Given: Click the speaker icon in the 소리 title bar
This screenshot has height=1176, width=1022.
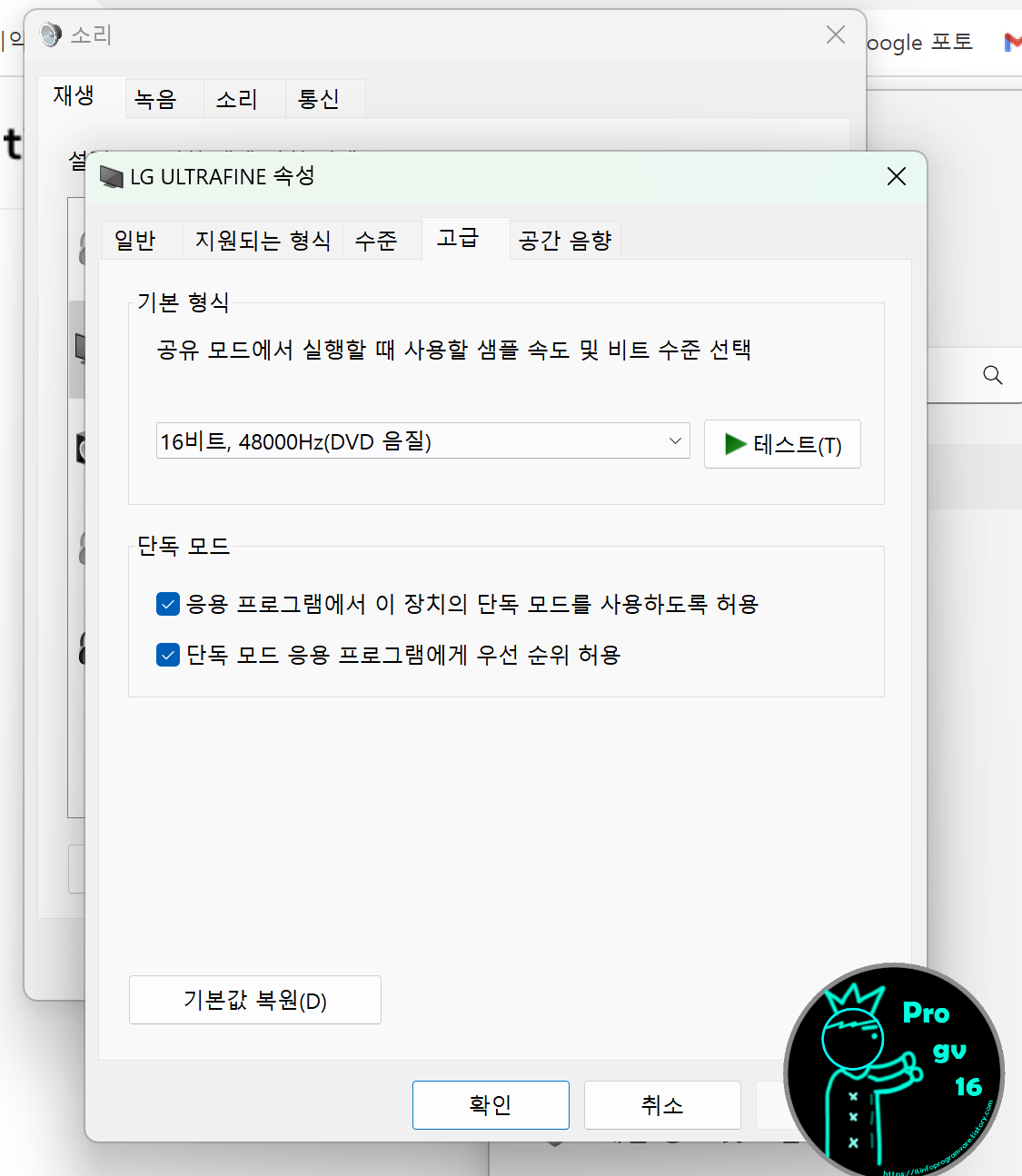Looking at the screenshot, I should (50, 35).
